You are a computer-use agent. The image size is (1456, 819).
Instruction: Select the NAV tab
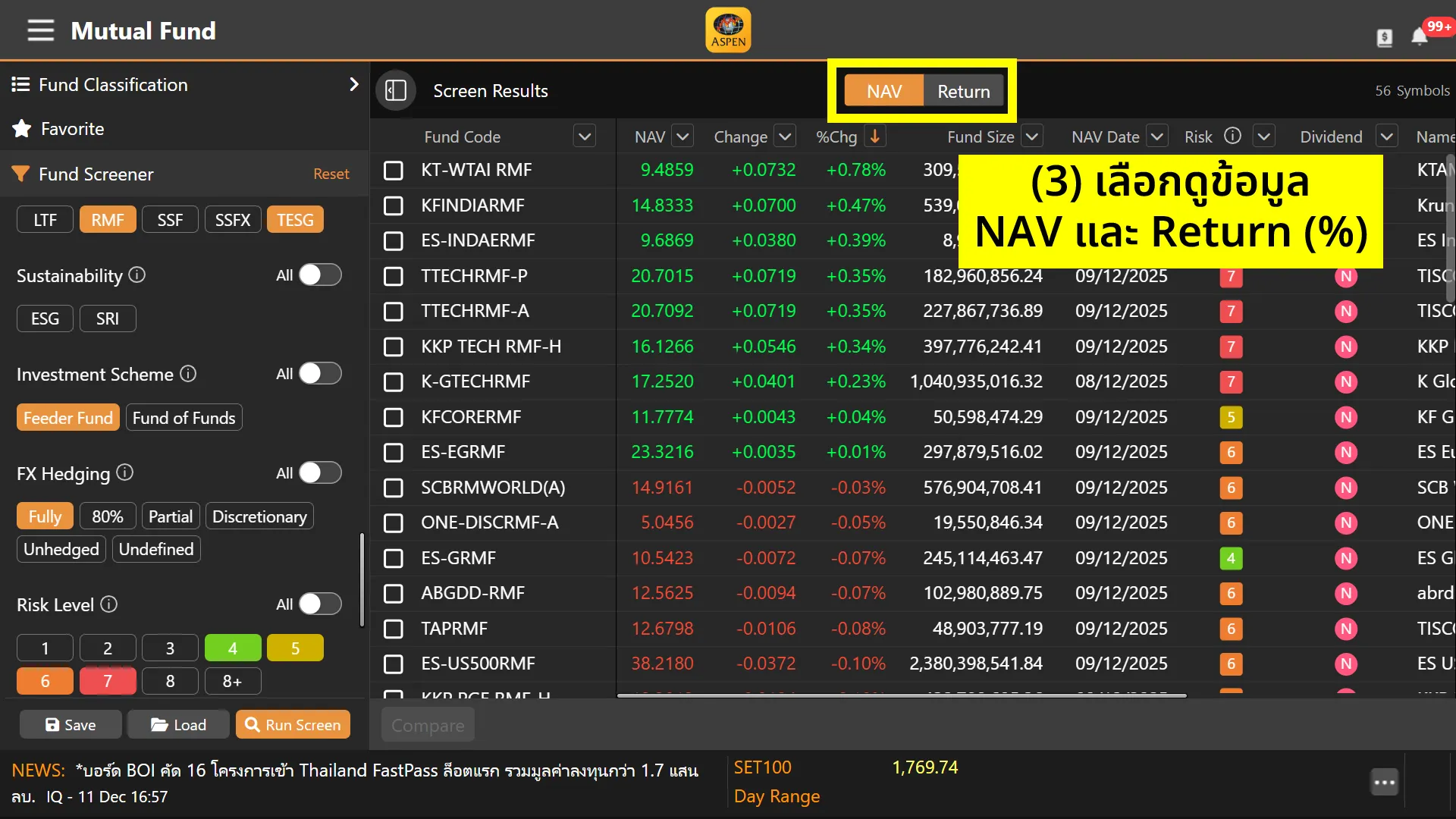click(x=884, y=91)
